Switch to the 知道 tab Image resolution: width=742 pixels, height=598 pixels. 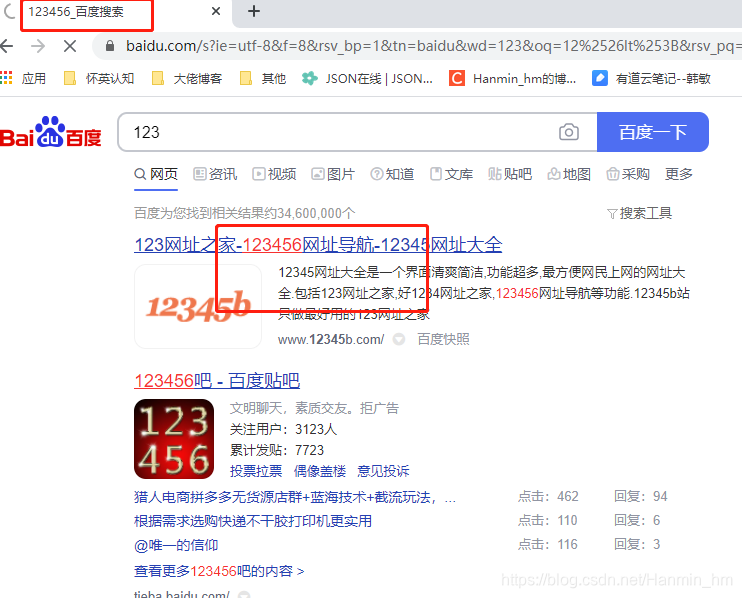[392, 174]
